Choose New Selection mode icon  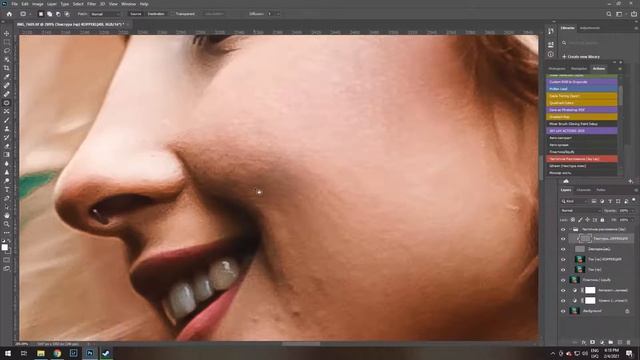pos(41,14)
